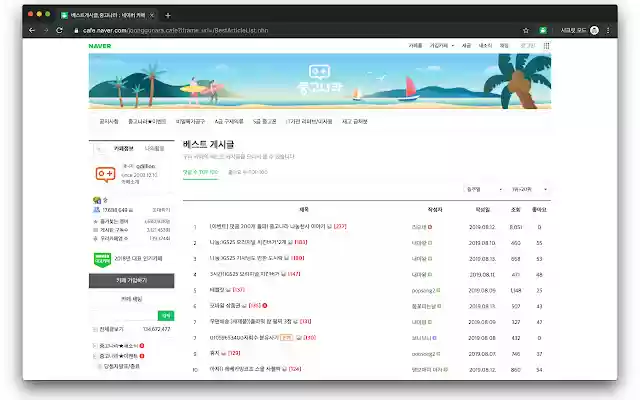The height and width of the screenshot is (400, 640).
Task: Click the login link in the top bar
Action: (527, 46)
